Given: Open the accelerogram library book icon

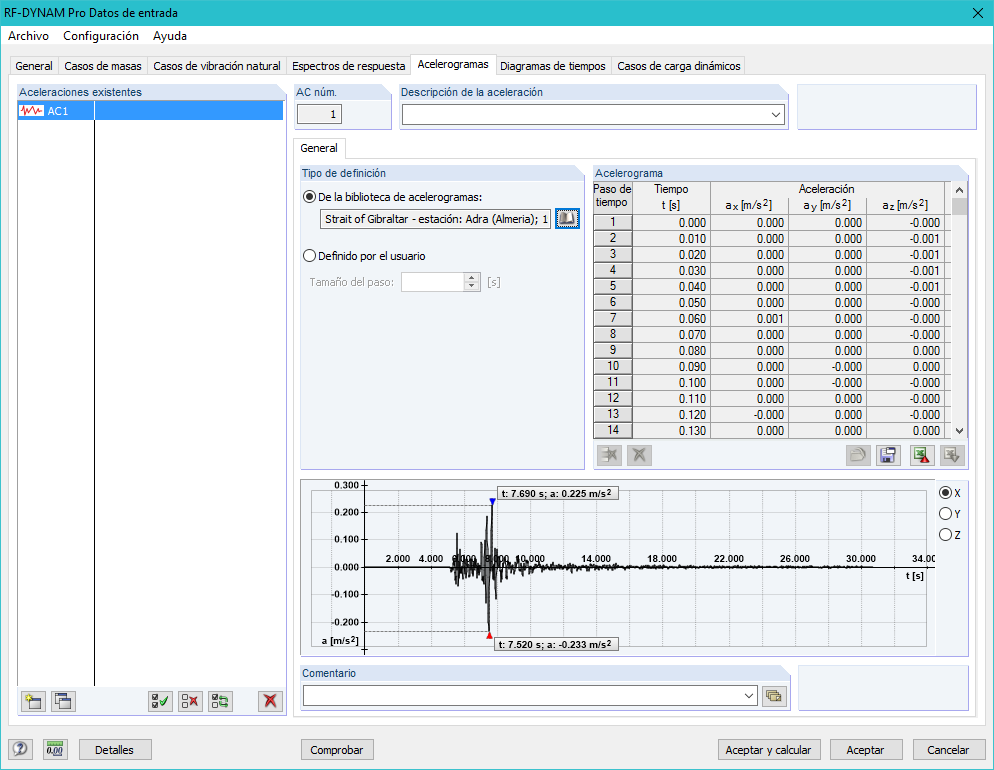Looking at the screenshot, I should coord(567,219).
